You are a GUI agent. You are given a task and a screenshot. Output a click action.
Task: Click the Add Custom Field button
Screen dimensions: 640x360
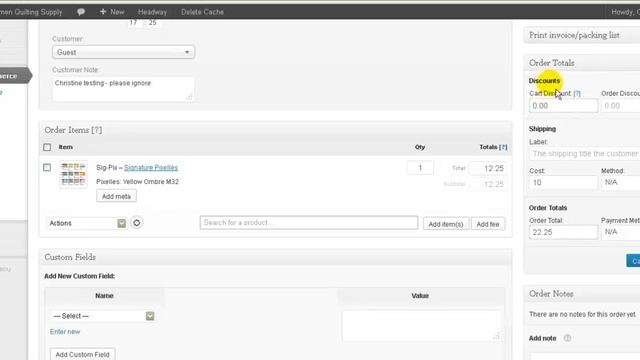(82, 354)
